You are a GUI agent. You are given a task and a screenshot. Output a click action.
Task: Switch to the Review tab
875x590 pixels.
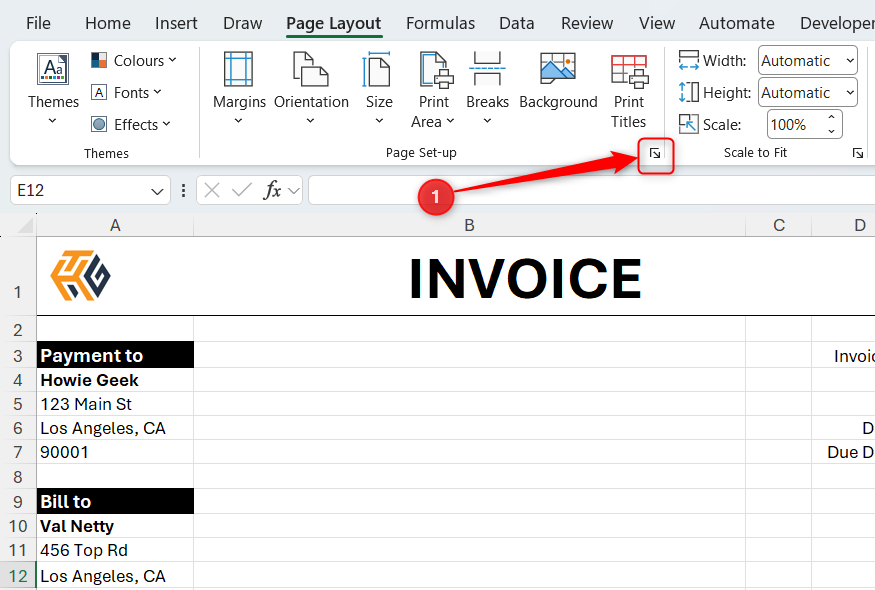586,23
